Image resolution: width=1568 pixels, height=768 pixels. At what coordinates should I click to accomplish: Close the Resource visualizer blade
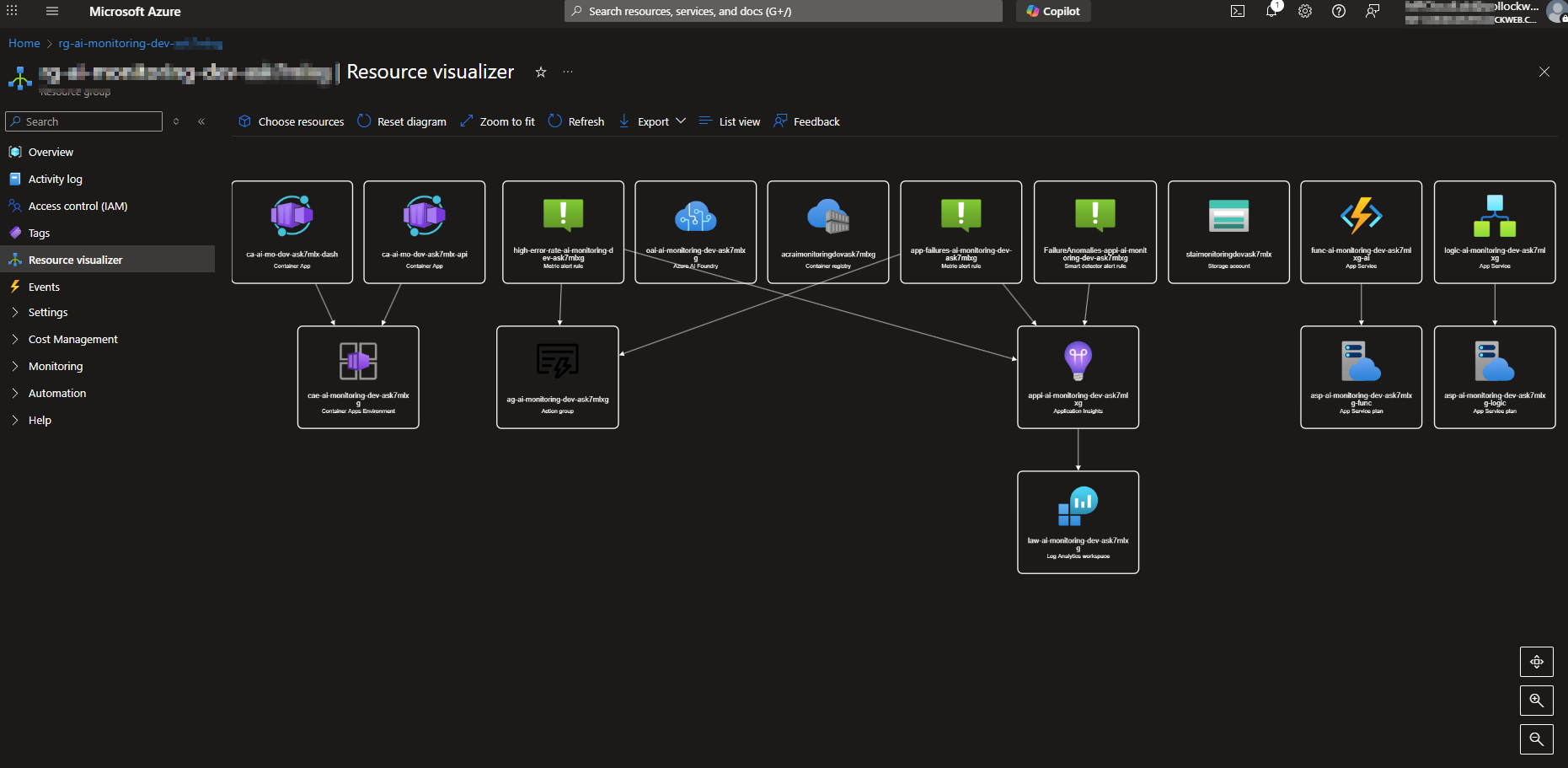click(x=1544, y=72)
